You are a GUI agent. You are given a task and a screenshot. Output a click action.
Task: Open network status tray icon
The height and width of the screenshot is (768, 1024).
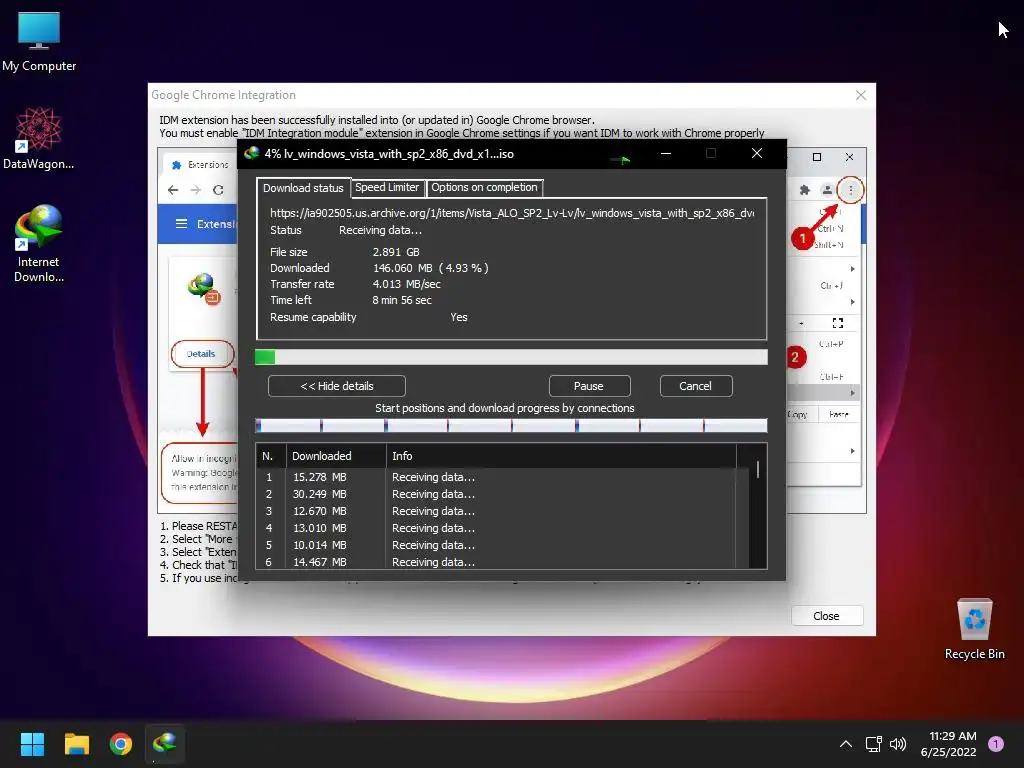click(873, 744)
